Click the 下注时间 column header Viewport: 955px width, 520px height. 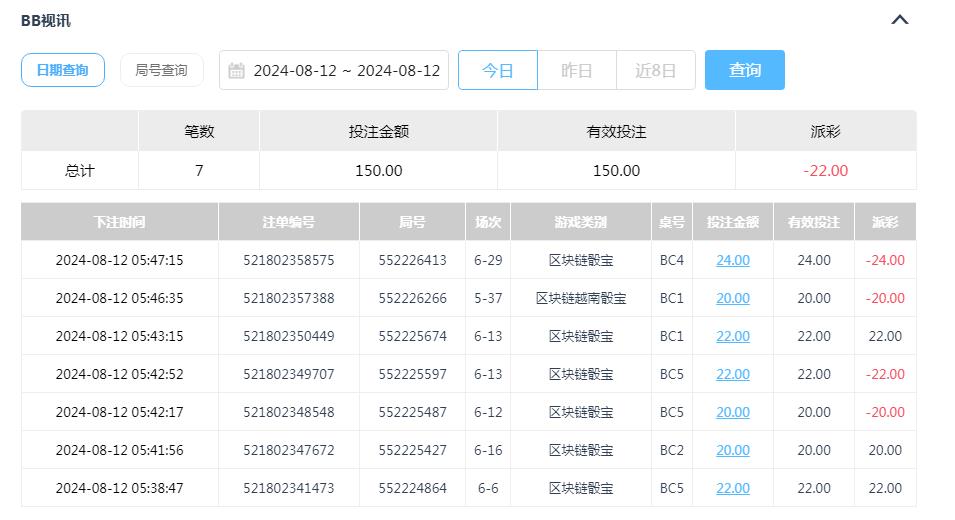point(119,222)
